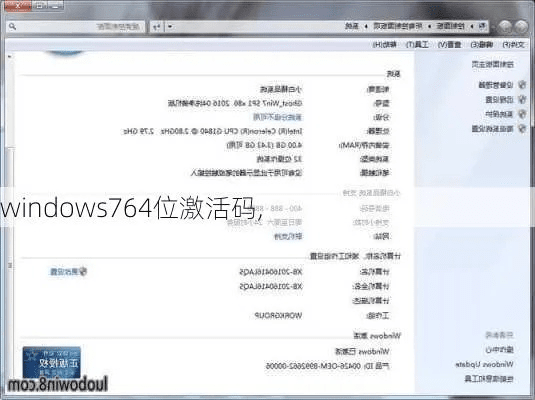Screen dimensions: 535x400
Task: Click the shield icon beside 高级系统设置
Action: pyautogui.click(x=522, y=128)
